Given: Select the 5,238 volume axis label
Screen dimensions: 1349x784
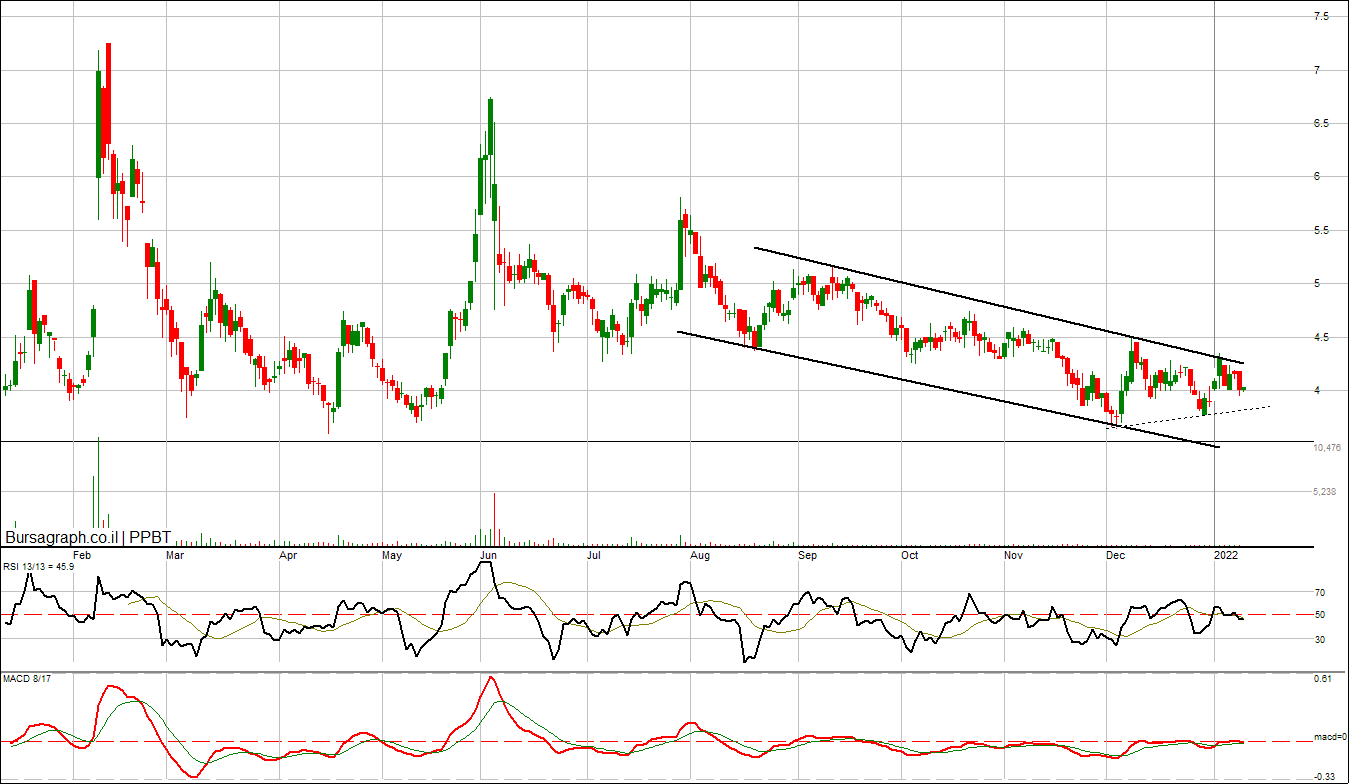Looking at the screenshot, I should [1325, 492].
